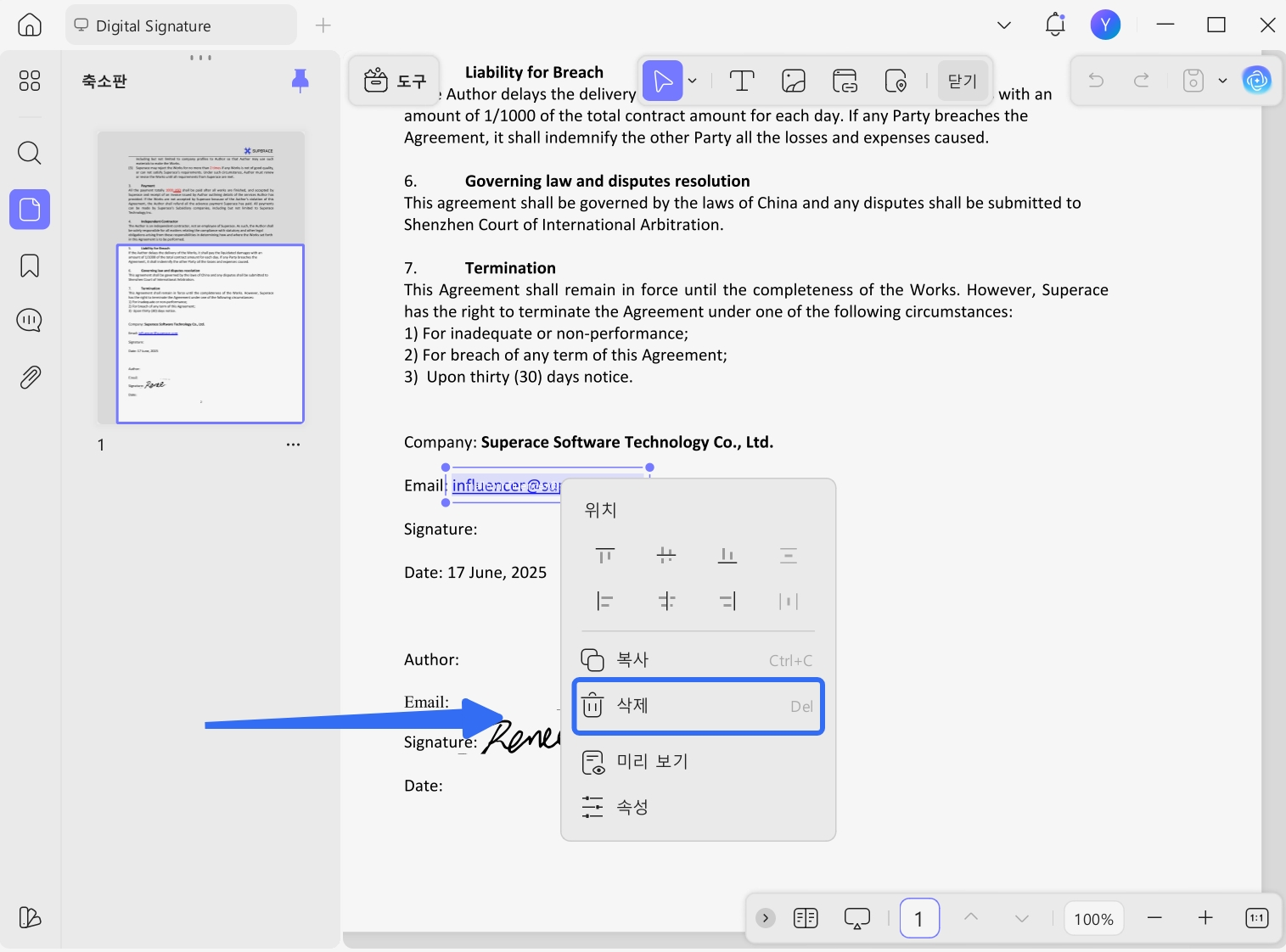Open the account avatar Y
Viewport: 1286px width, 952px height.
pyautogui.click(x=1105, y=25)
